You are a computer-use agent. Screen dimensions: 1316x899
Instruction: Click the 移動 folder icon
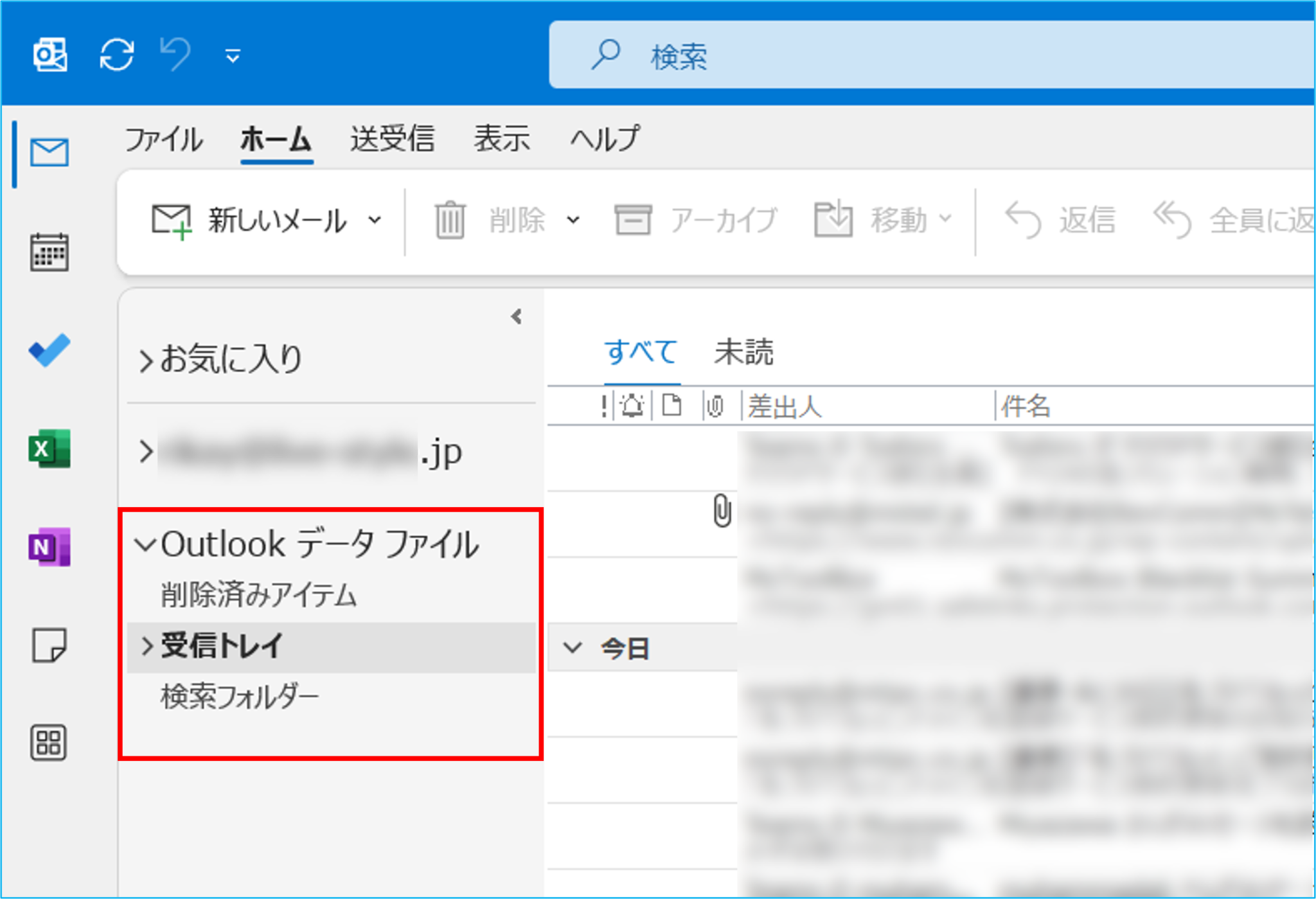point(833,220)
